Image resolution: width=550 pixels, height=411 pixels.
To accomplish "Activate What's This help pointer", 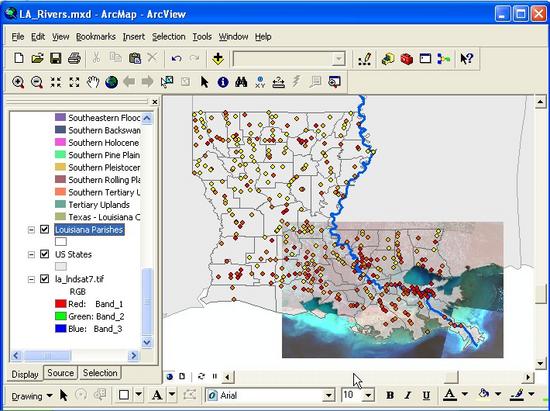I will tap(467, 59).
